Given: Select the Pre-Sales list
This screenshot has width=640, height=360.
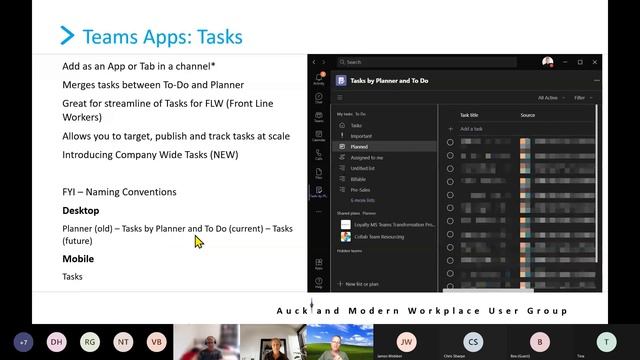Looking at the screenshot, I should tap(385, 190).
